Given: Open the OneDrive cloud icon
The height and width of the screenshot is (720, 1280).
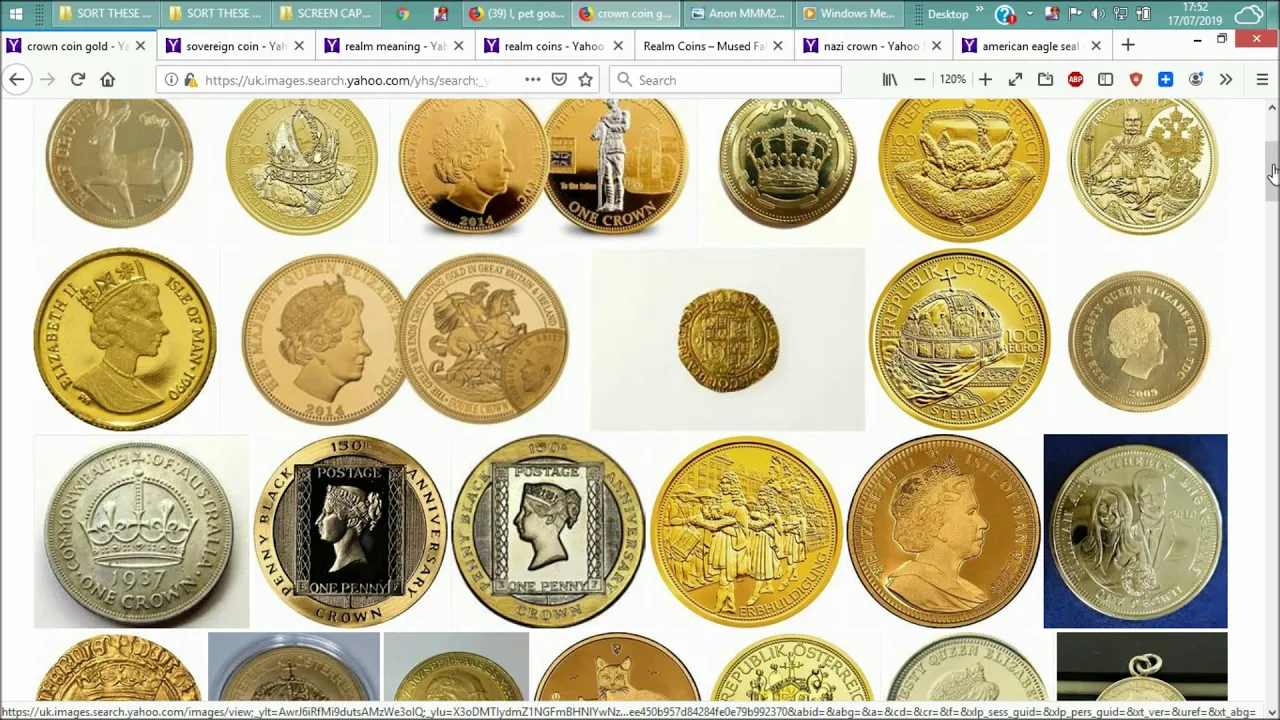Looking at the screenshot, I should coord(1248,14).
